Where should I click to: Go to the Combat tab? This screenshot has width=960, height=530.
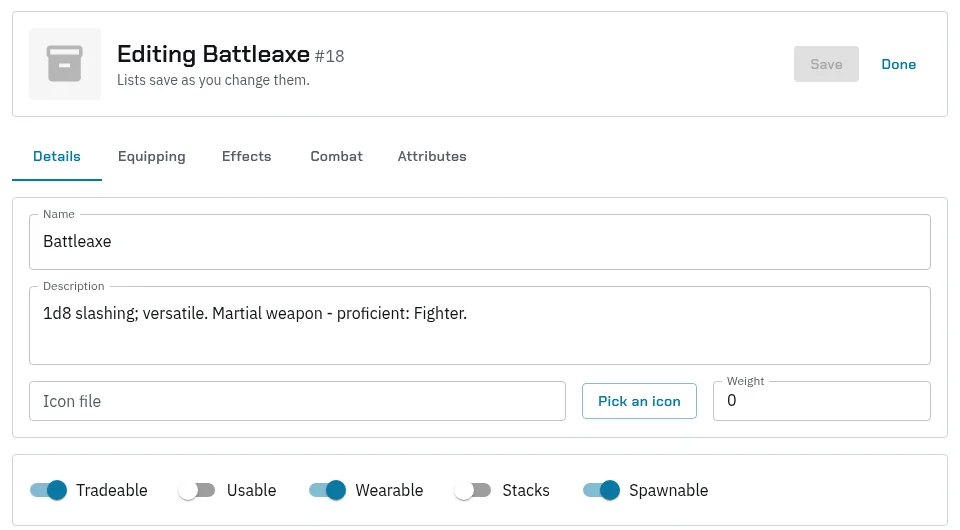[337, 157]
